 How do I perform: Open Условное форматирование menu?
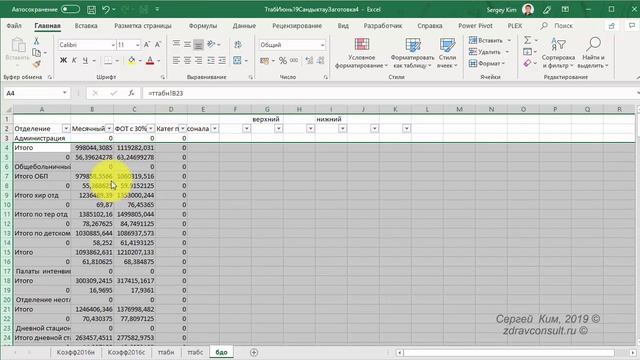[361, 53]
